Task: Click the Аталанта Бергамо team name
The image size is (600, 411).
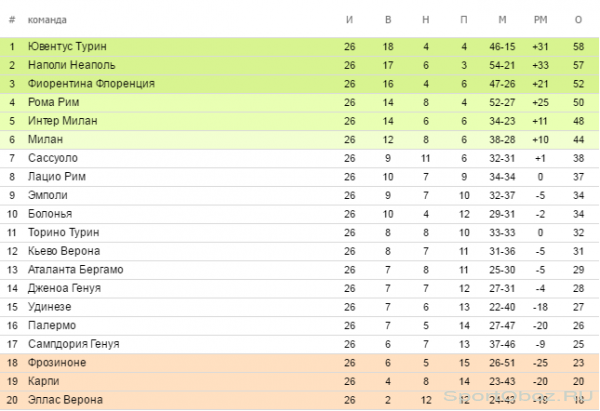Action: [75, 270]
